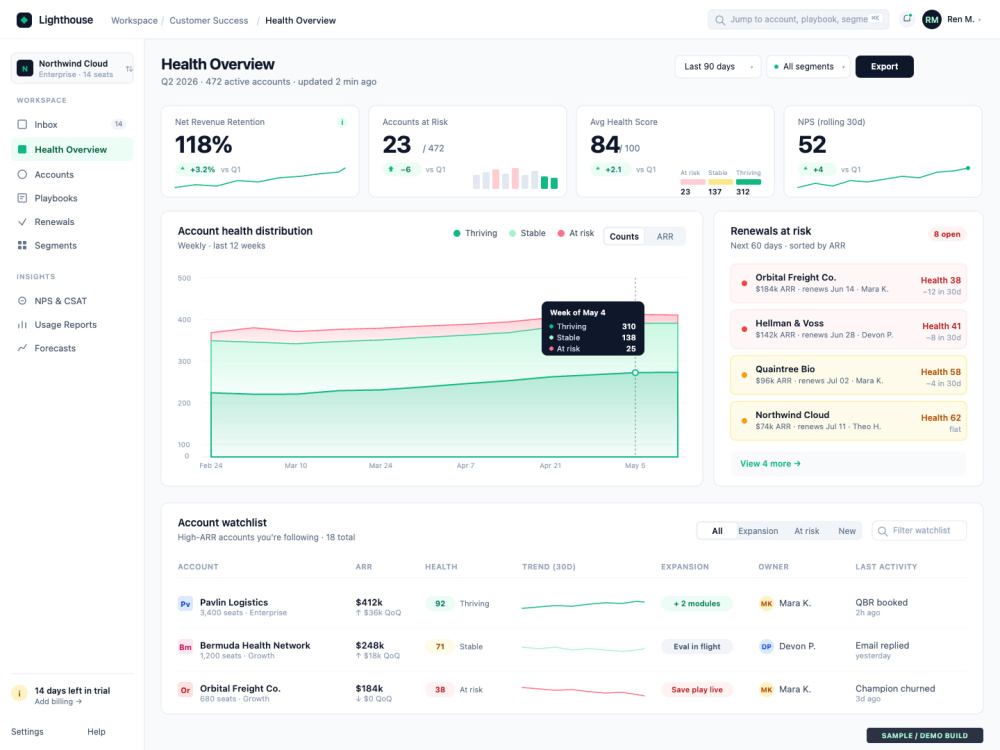Click the DP owner avatar for Devon P.
This screenshot has height=750, width=1000.
[x=766, y=646]
